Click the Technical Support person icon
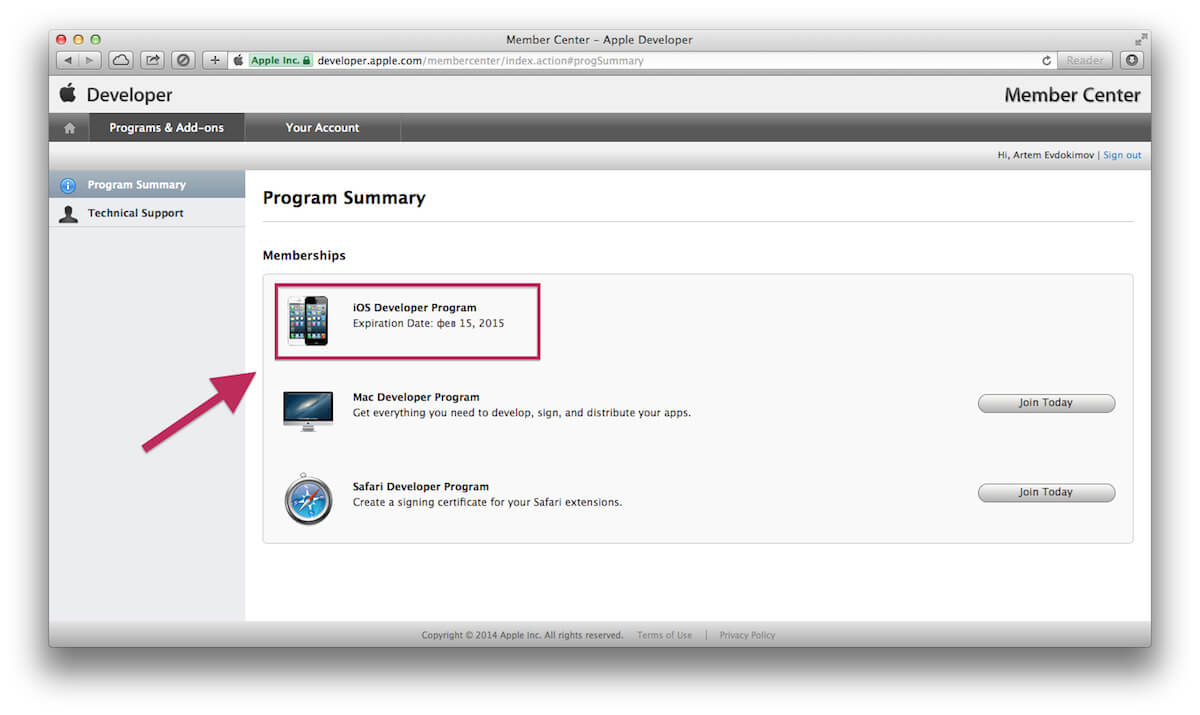This screenshot has height=715, width=1200. click(68, 213)
